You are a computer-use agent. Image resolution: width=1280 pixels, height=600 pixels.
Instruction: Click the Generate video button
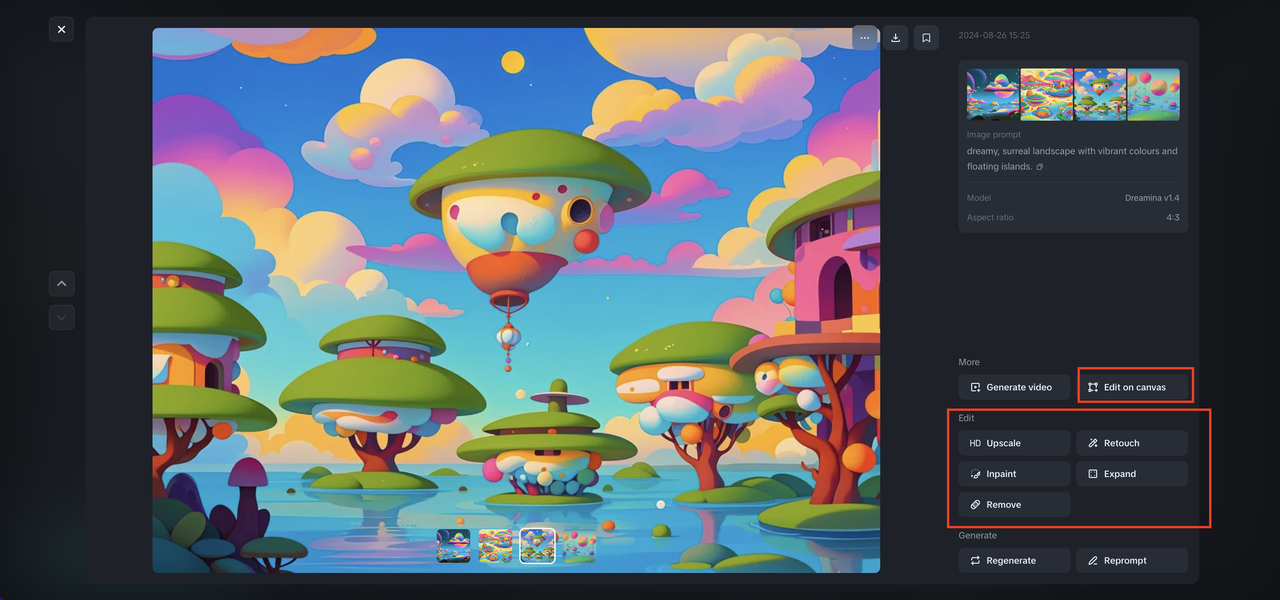point(1014,387)
